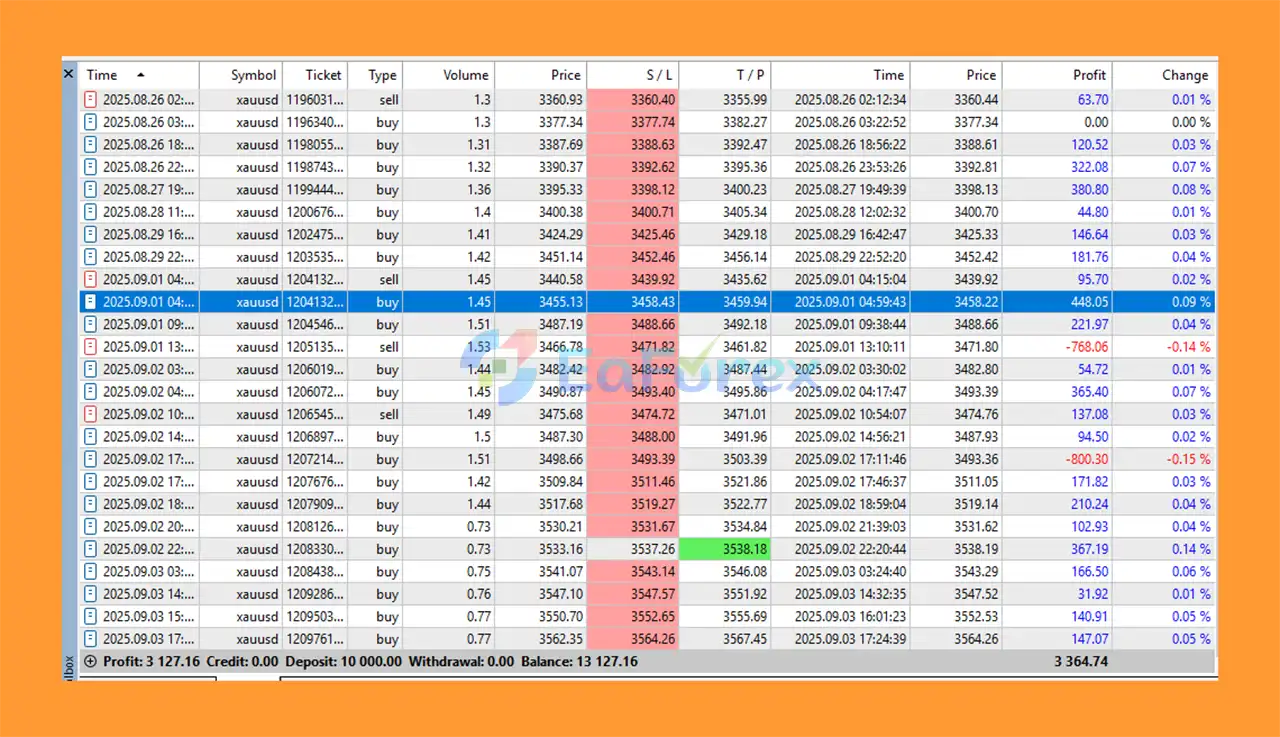Expand the account summary with the plus icon
Image resolution: width=1280 pixels, height=737 pixels.
coord(90,662)
